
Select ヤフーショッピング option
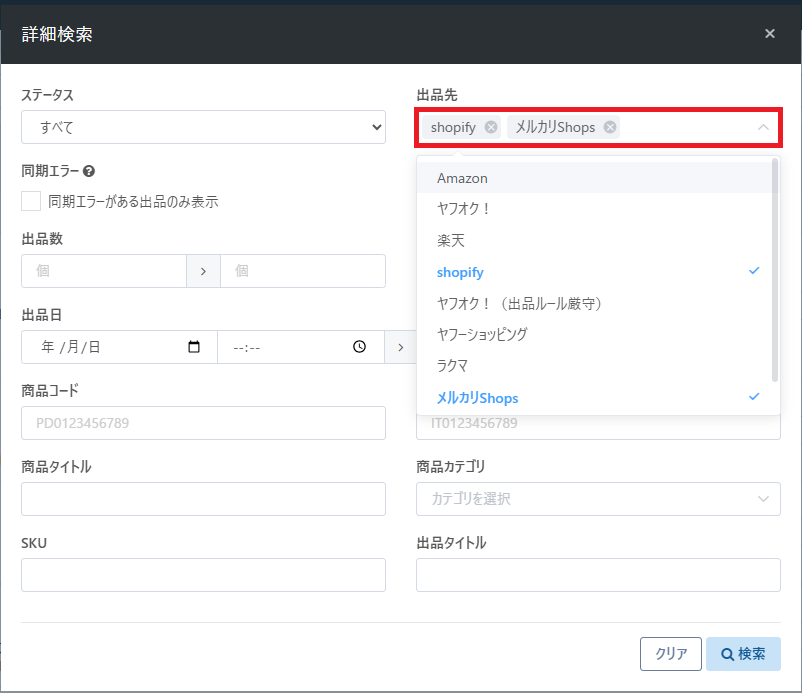[594, 334]
